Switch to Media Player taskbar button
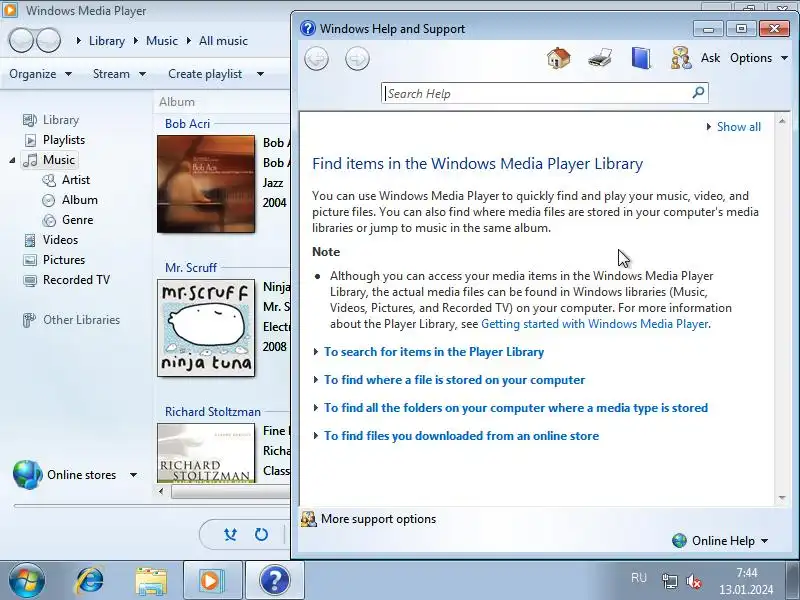This screenshot has width=800, height=600. coord(213,581)
